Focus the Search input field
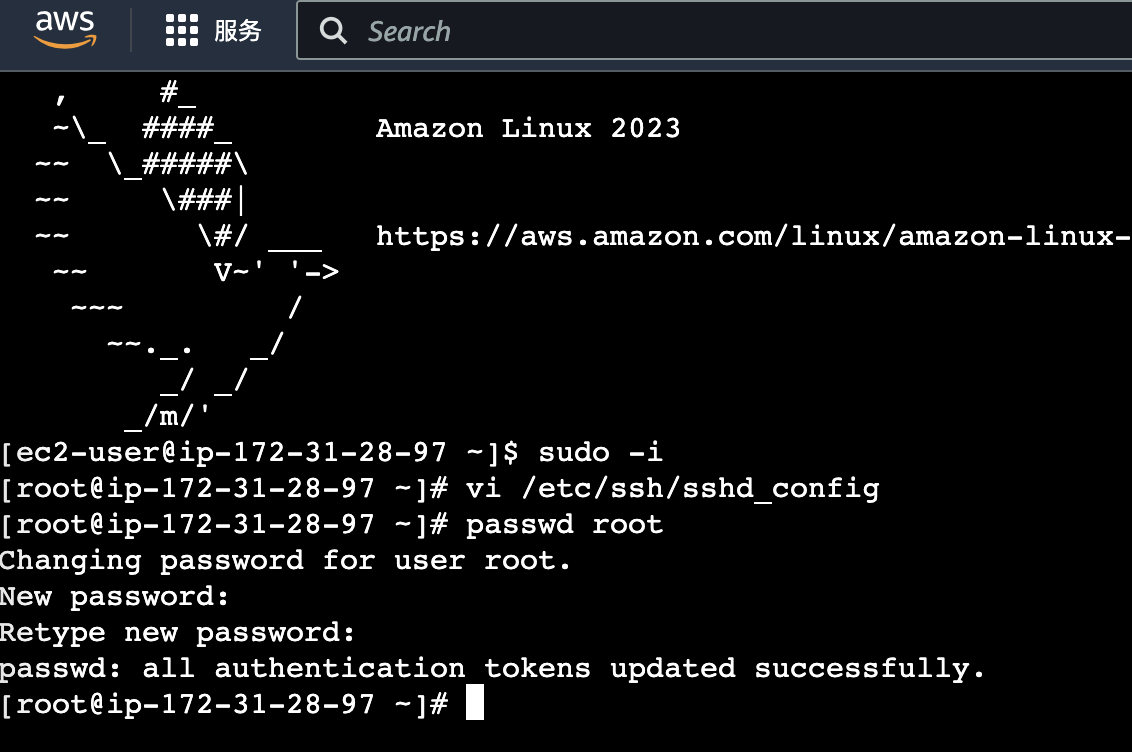Image resolution: width=1132 pixels, height=752 pixels. point(714,30)
